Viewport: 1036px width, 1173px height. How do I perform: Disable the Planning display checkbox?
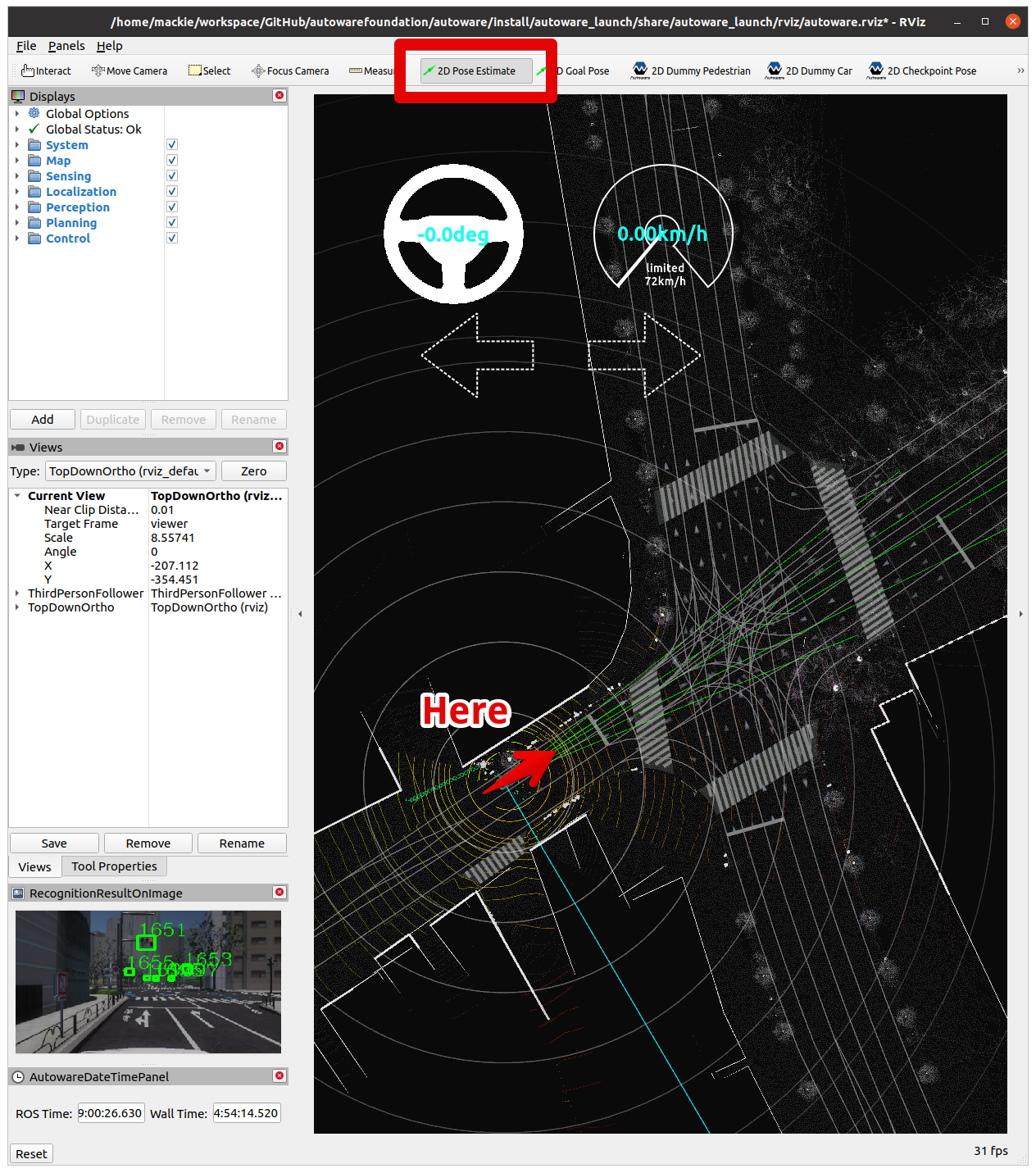coord(172,223)
